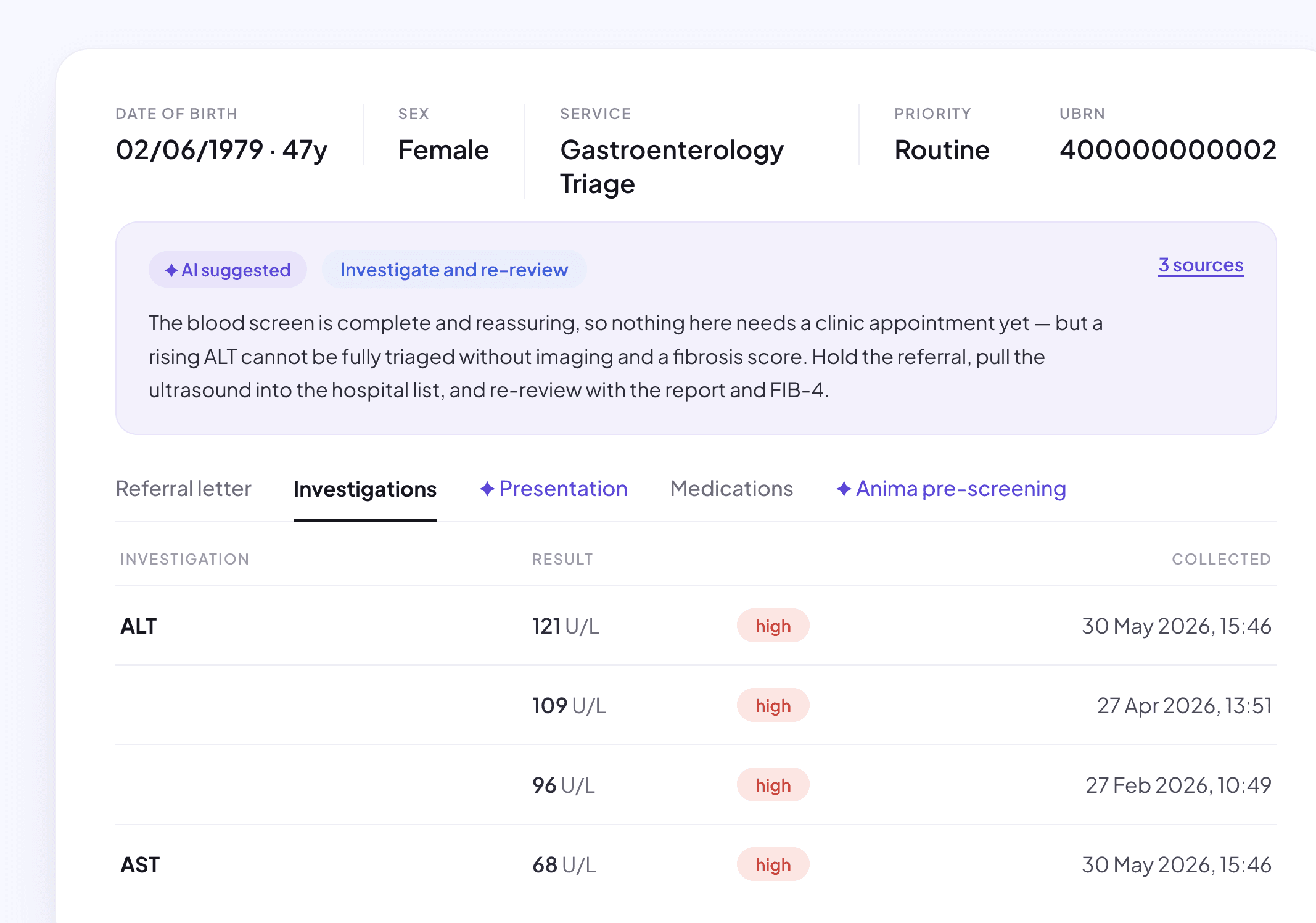Click the Investigate and re-review chip

454,270
